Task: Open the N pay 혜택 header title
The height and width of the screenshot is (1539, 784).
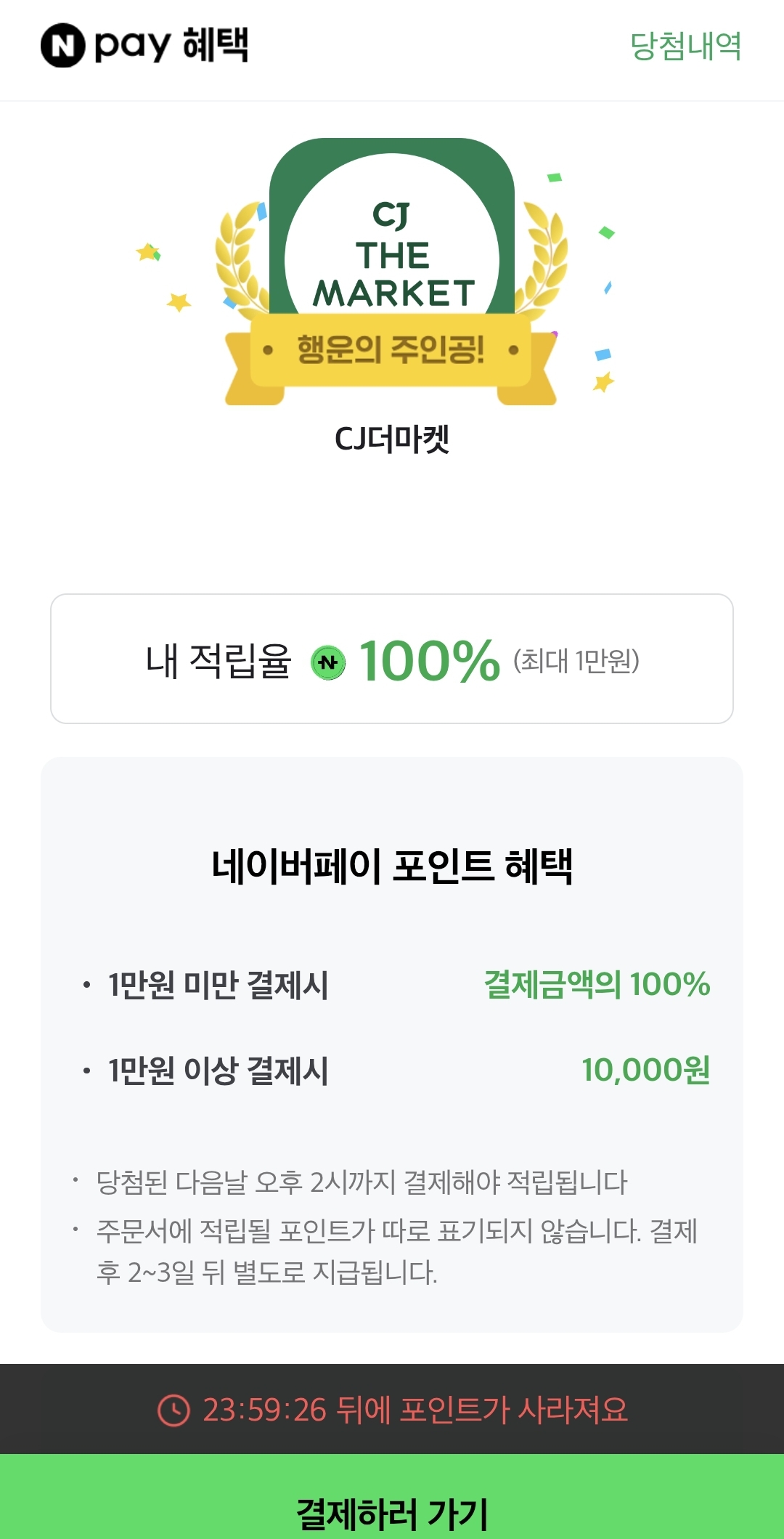Action: [145, 45]
